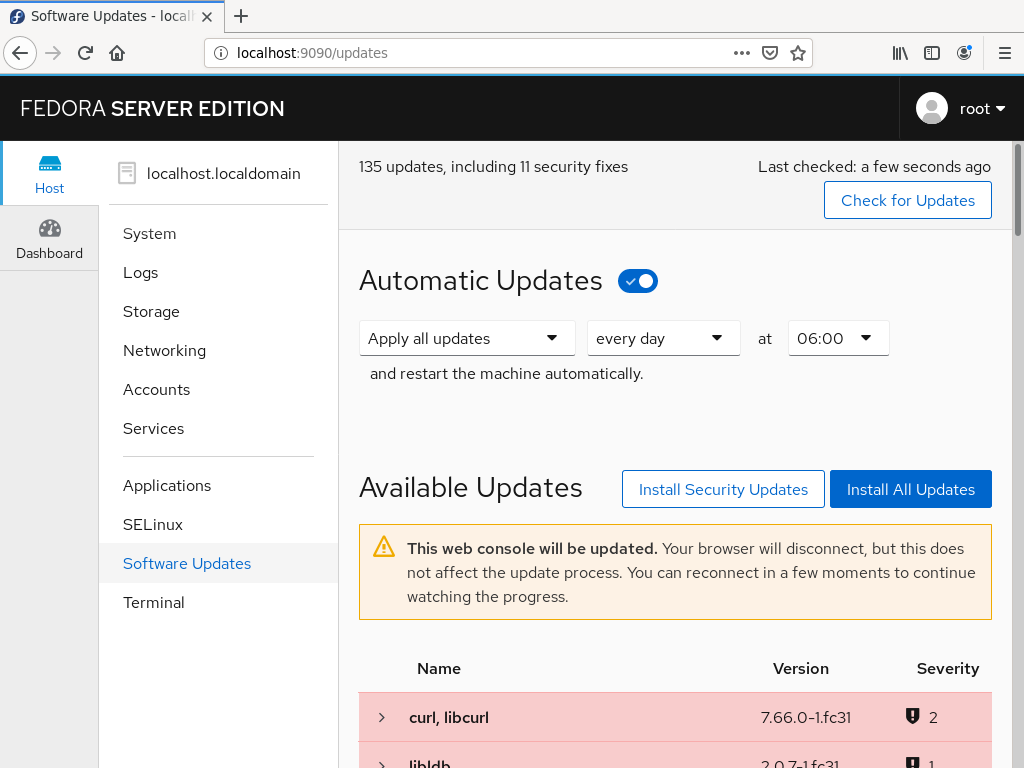Image resolution: width=1024 pixels, height=768 pixels.
Task: Click the warning triangle icon
Action: (x=384, y=547)
